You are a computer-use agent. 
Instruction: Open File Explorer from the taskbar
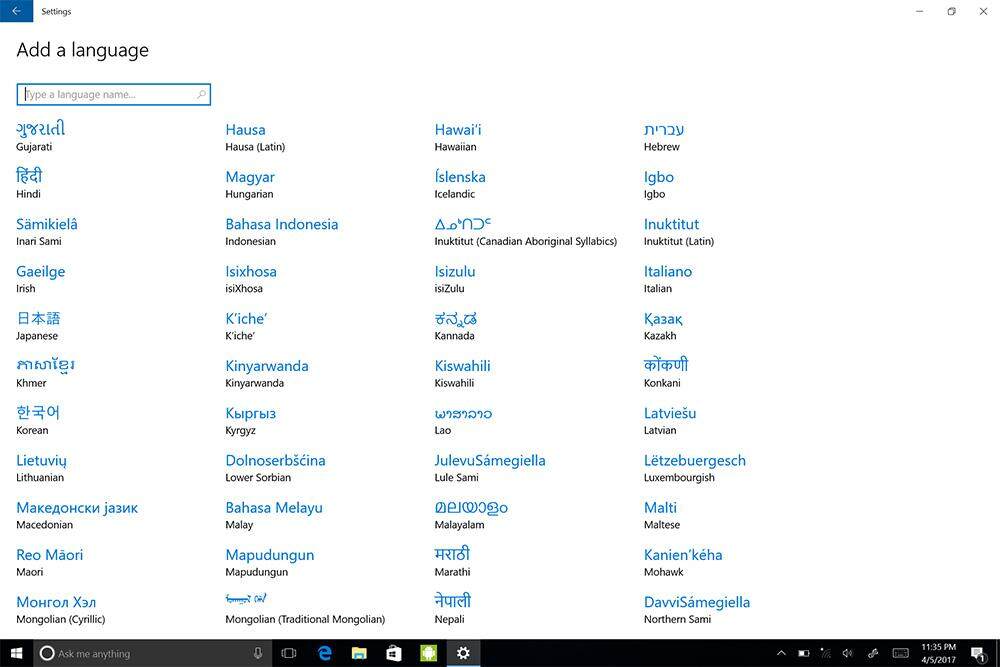pos(359,653)
